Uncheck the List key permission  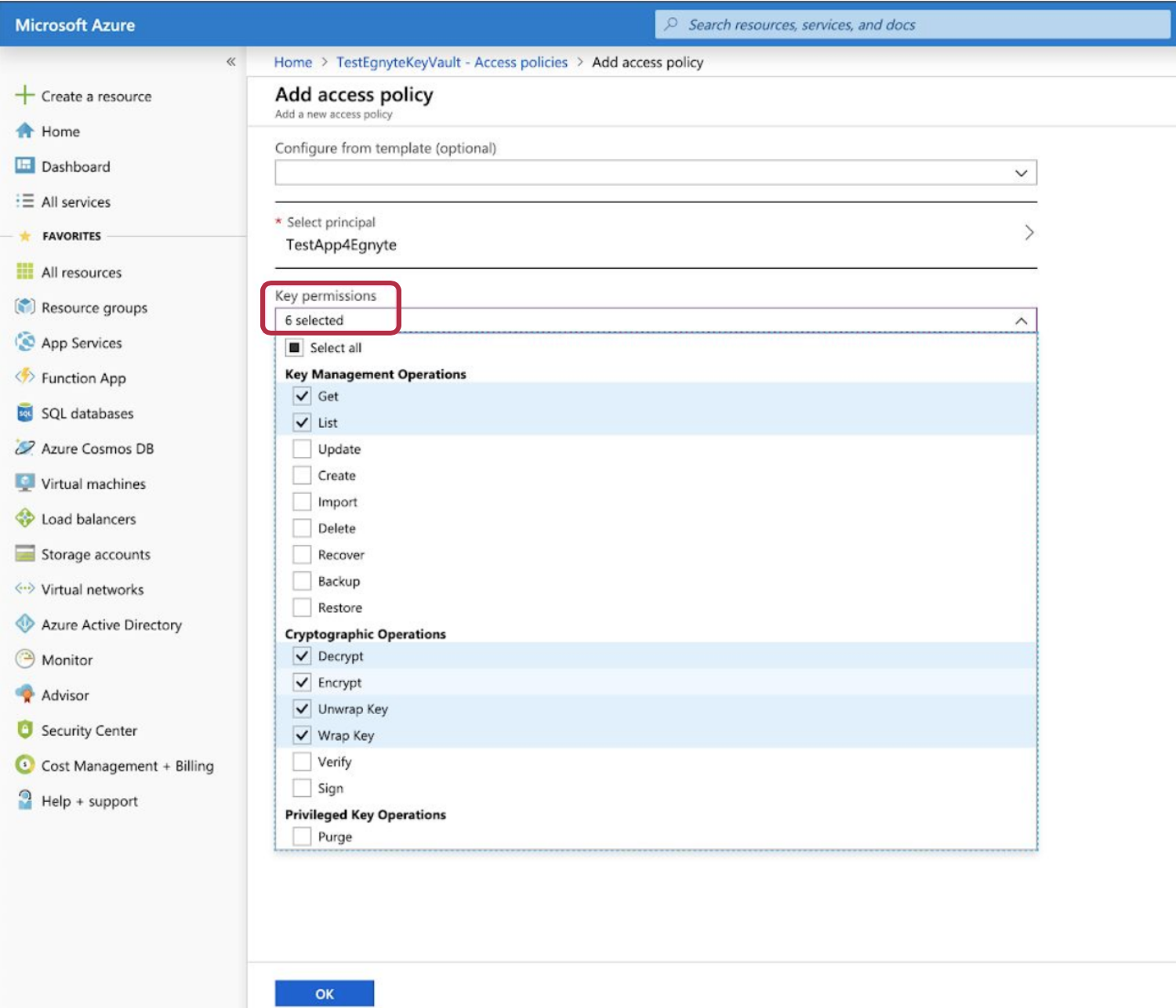point(302,422)
